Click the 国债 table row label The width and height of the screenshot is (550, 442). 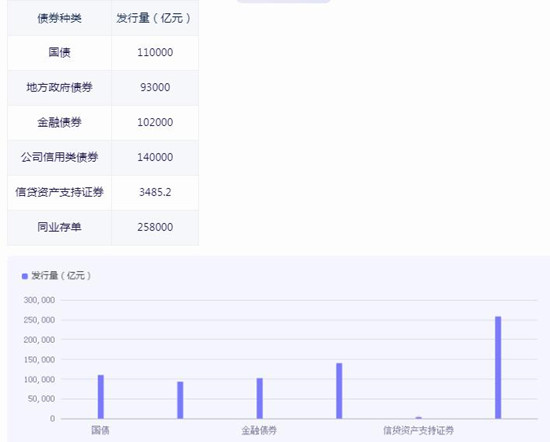tap(59, 53)
